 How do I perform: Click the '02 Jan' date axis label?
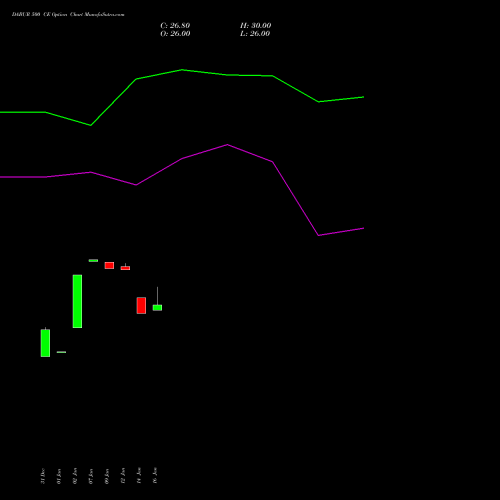75,476
